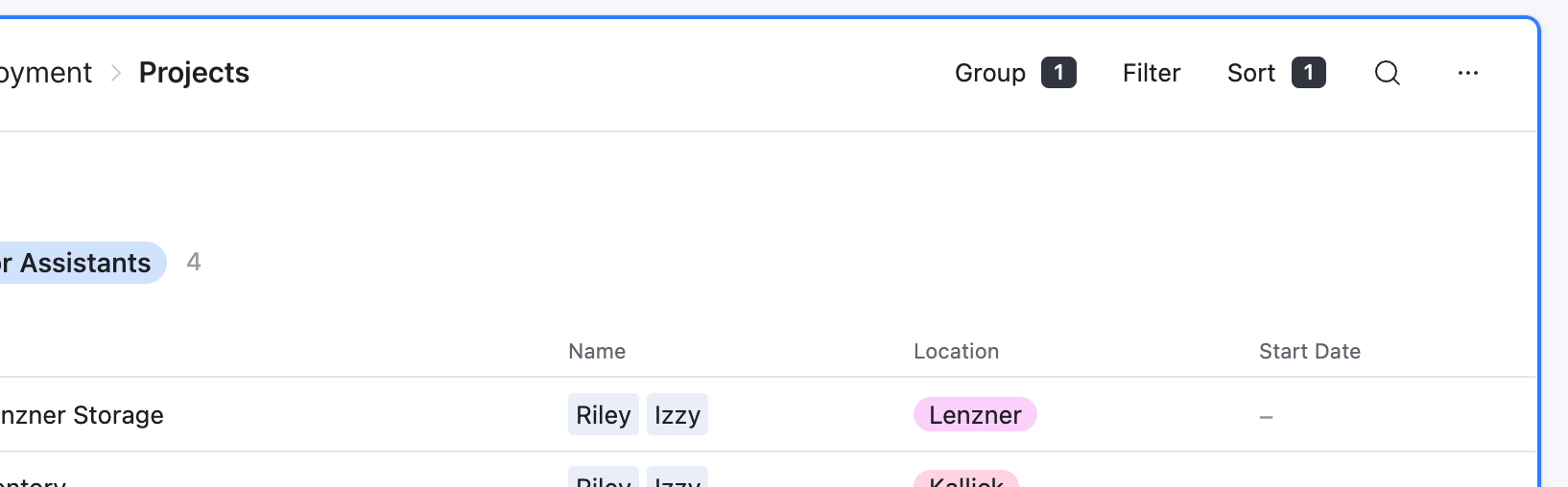The height and width of the screenshot is (487, 1568).
Task: Click the Group count badge
Action: [x=1058, y=73]
